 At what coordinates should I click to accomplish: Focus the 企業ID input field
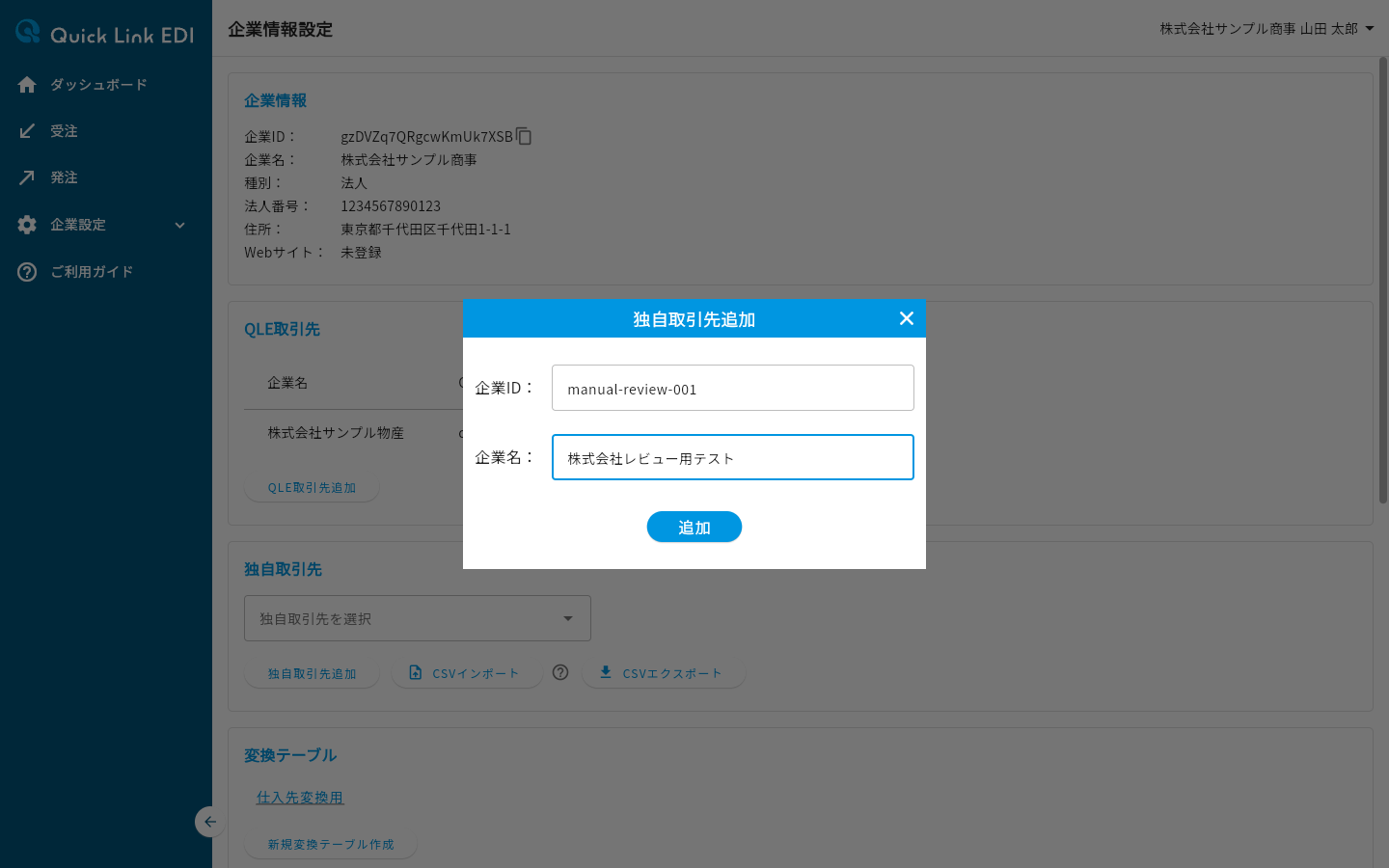coord(733,388)
